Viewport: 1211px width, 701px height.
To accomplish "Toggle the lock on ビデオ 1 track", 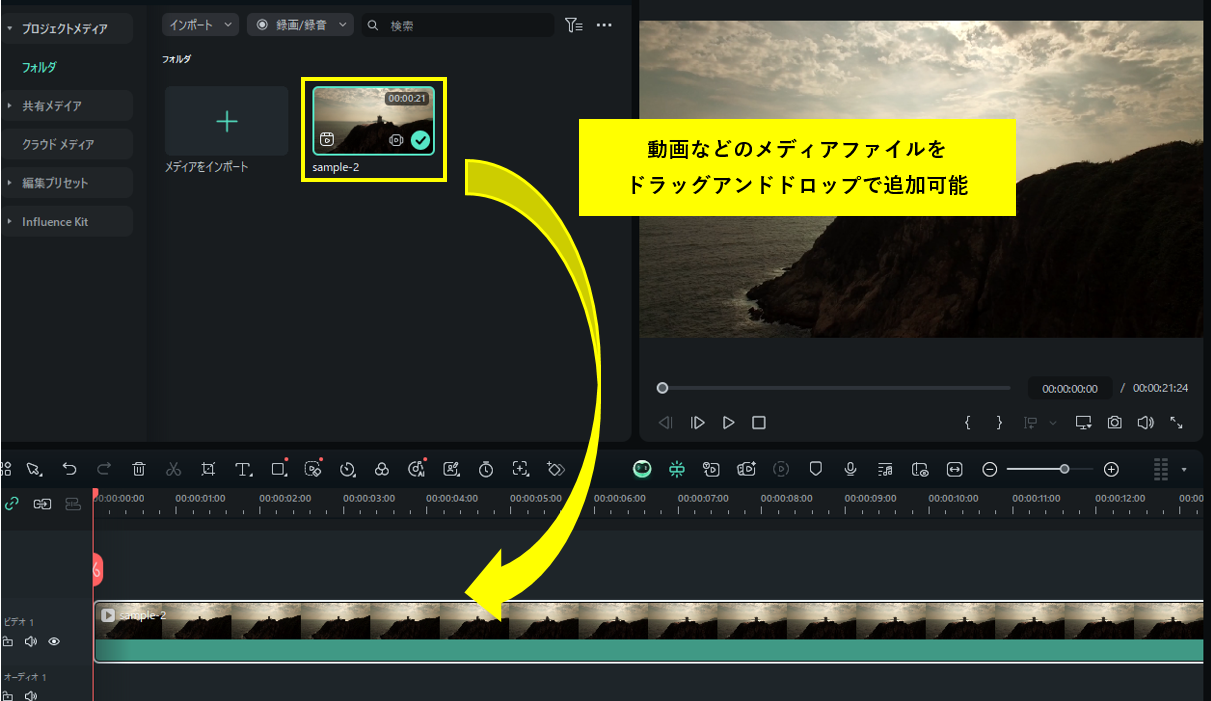I will coord(8,642).
